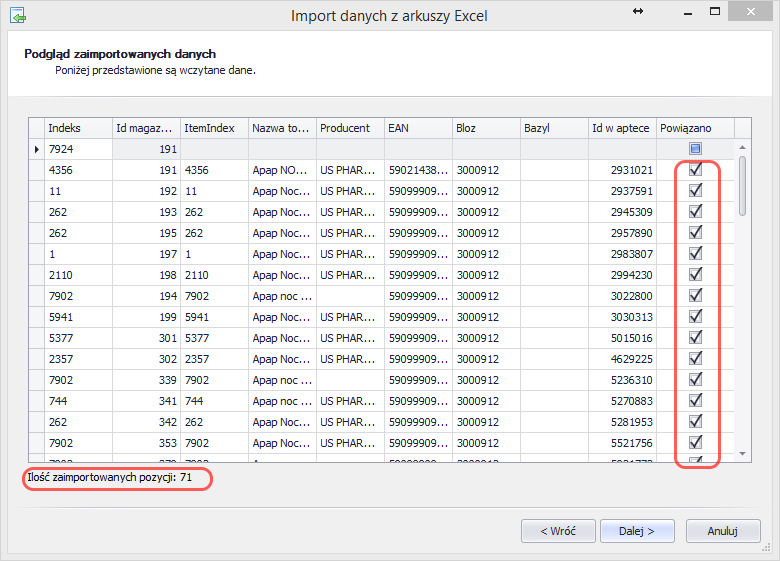Click the horizontal resize arrow icon in title bar
This screenshot has width=780, height=561.
click(x=638, y=11)
